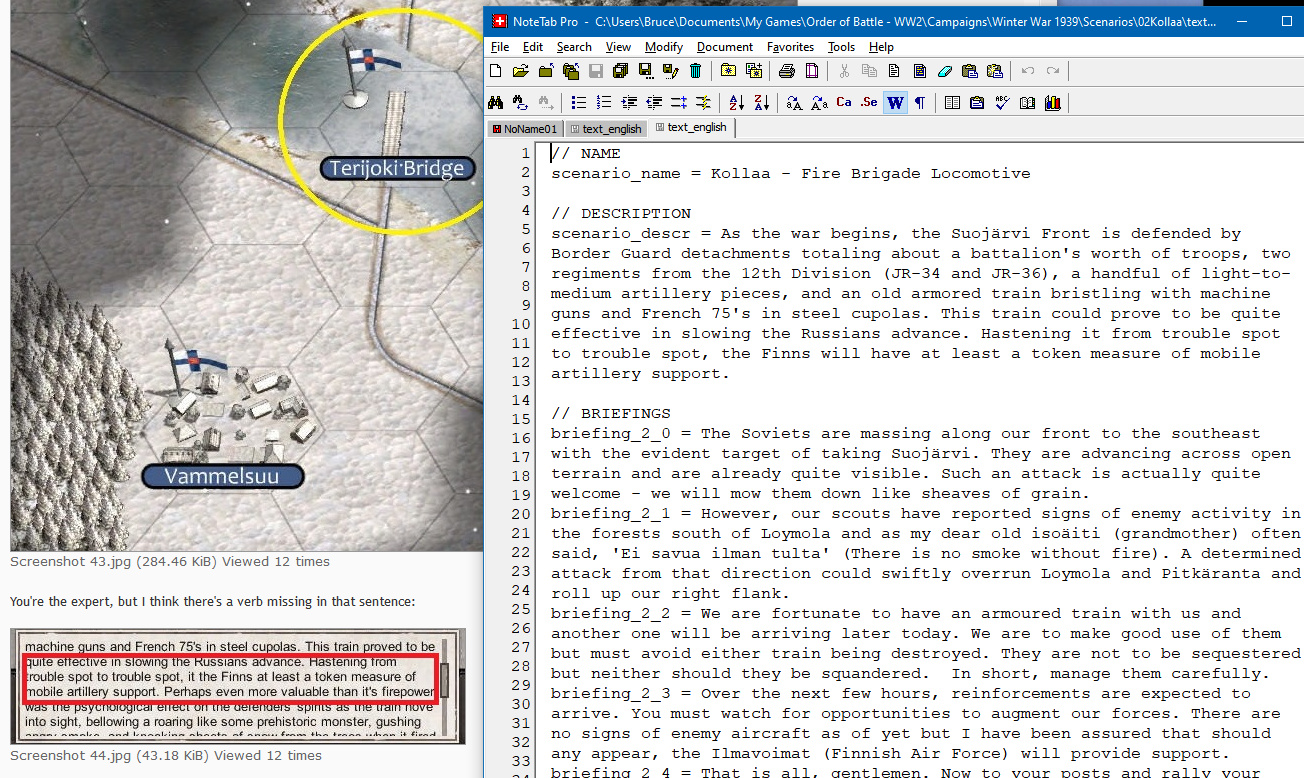Switch to the inactive text_english tab beside NoName01

click(x=605, y=128)
